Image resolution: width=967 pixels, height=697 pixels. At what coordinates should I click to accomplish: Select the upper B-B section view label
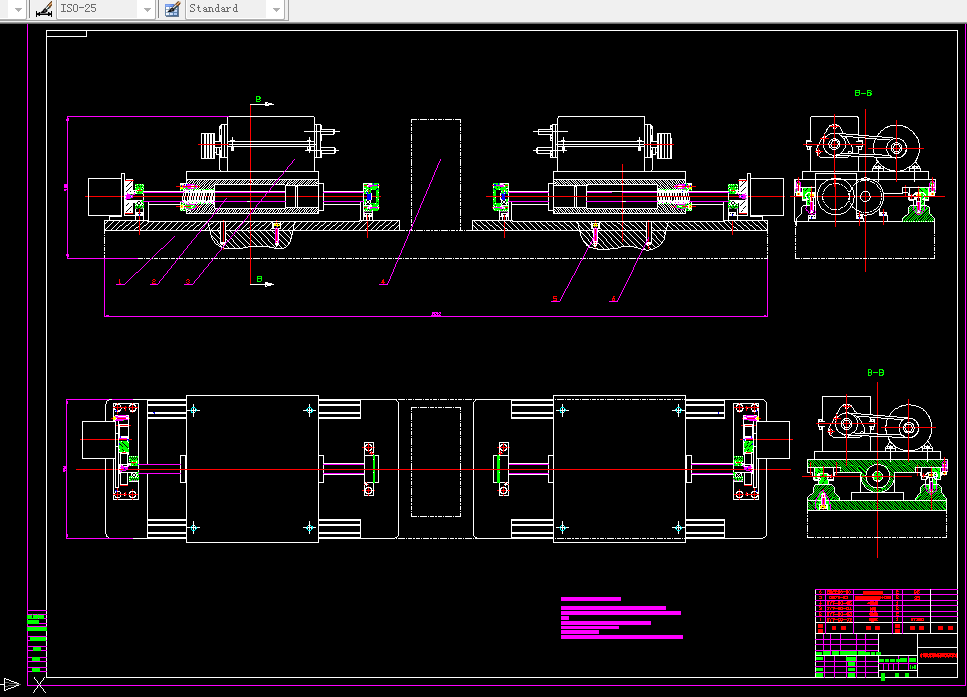863,93
